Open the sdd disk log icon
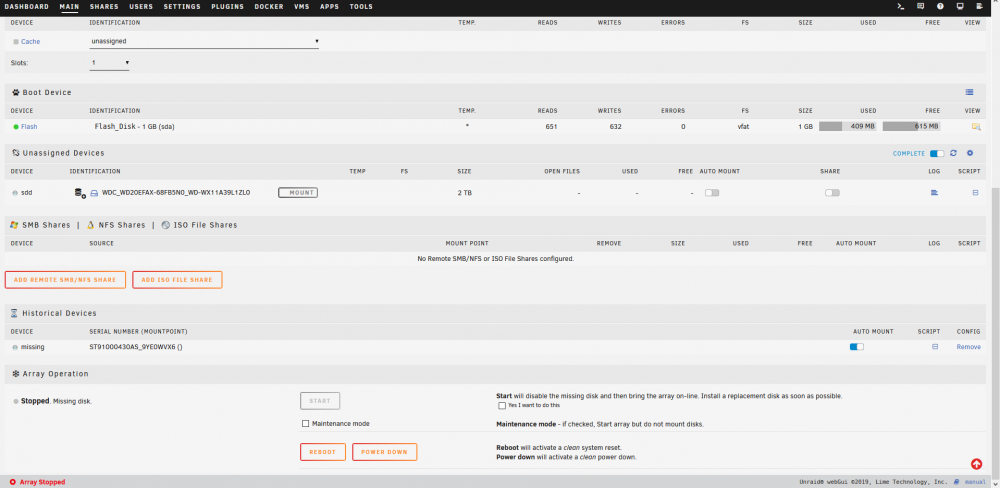Viewport: 1000px width, 488px height. point(934,193)
